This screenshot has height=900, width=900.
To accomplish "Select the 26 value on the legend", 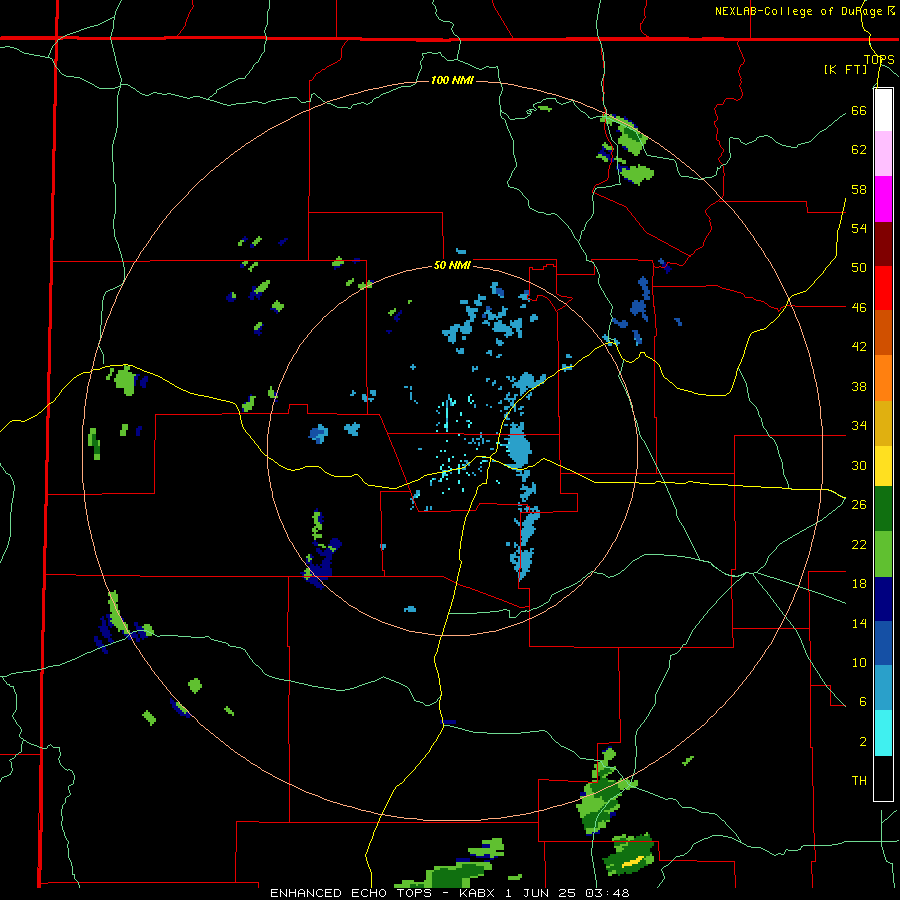I will click(859, 505).
